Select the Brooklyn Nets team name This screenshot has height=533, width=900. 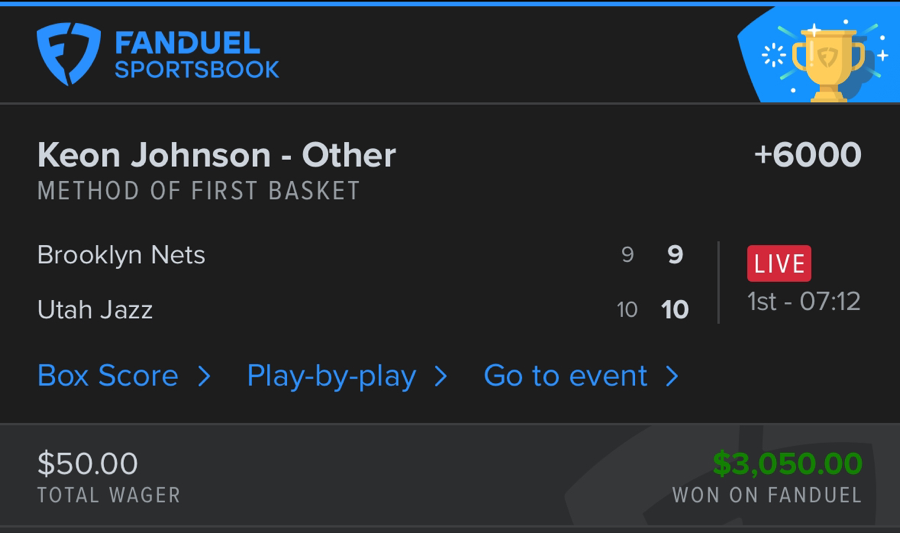pyautogui.click(x=121, y=255)
